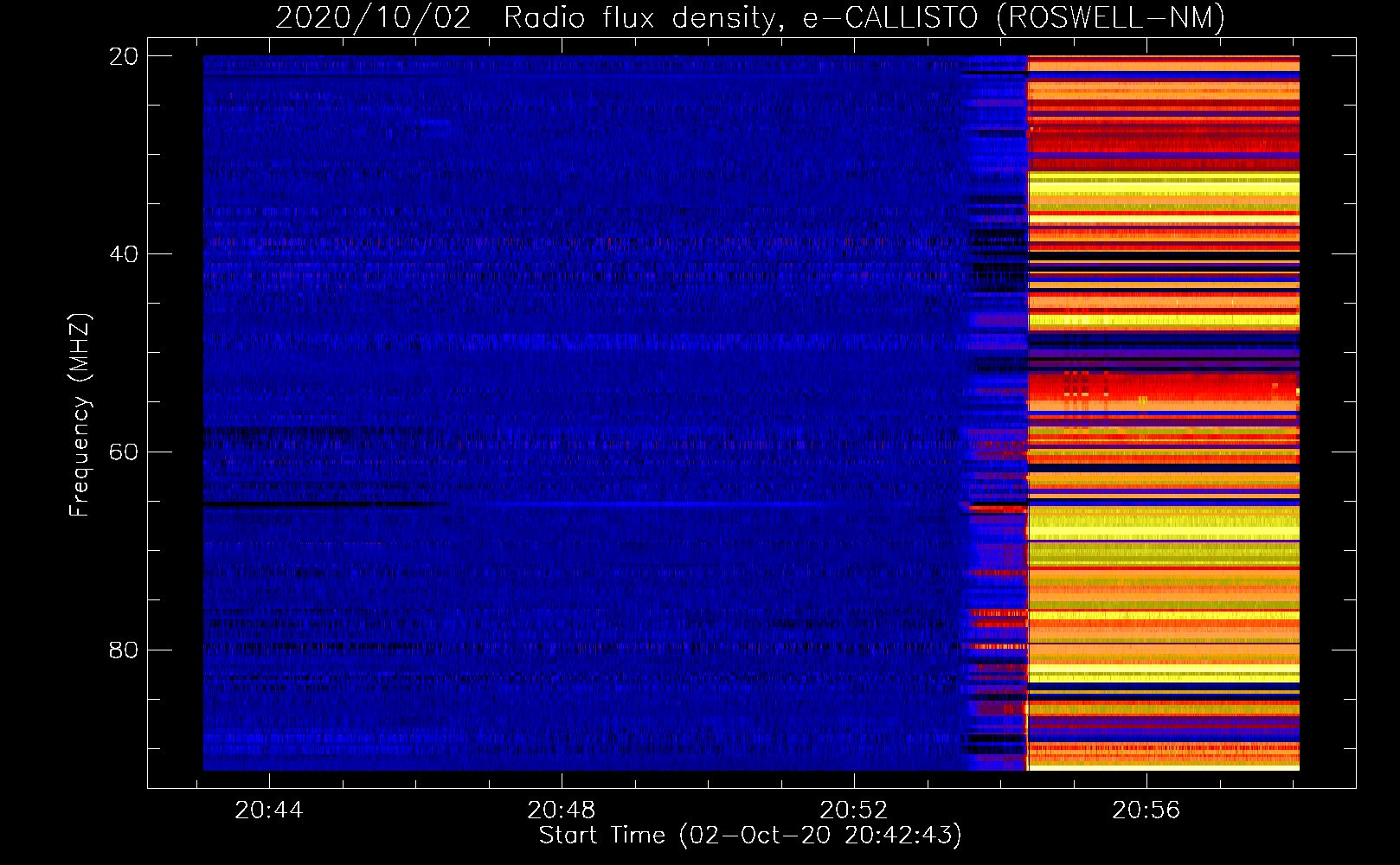Choose the time tick label "20:56"
The height and width of the screenshot is (865, 1400).
click(1146, 811)
